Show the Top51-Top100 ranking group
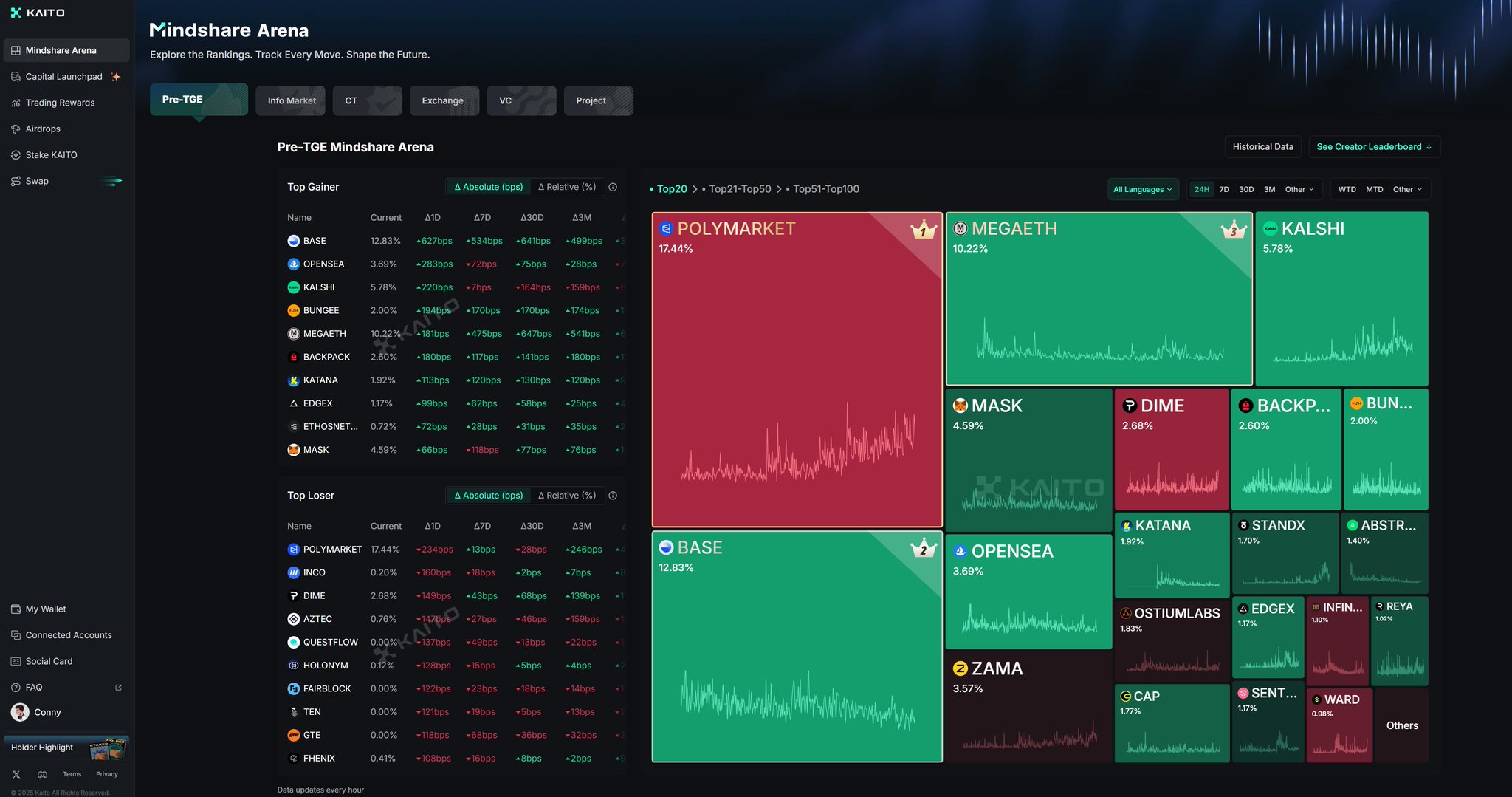Viewport: 1512px width, 797px height. 826,189
